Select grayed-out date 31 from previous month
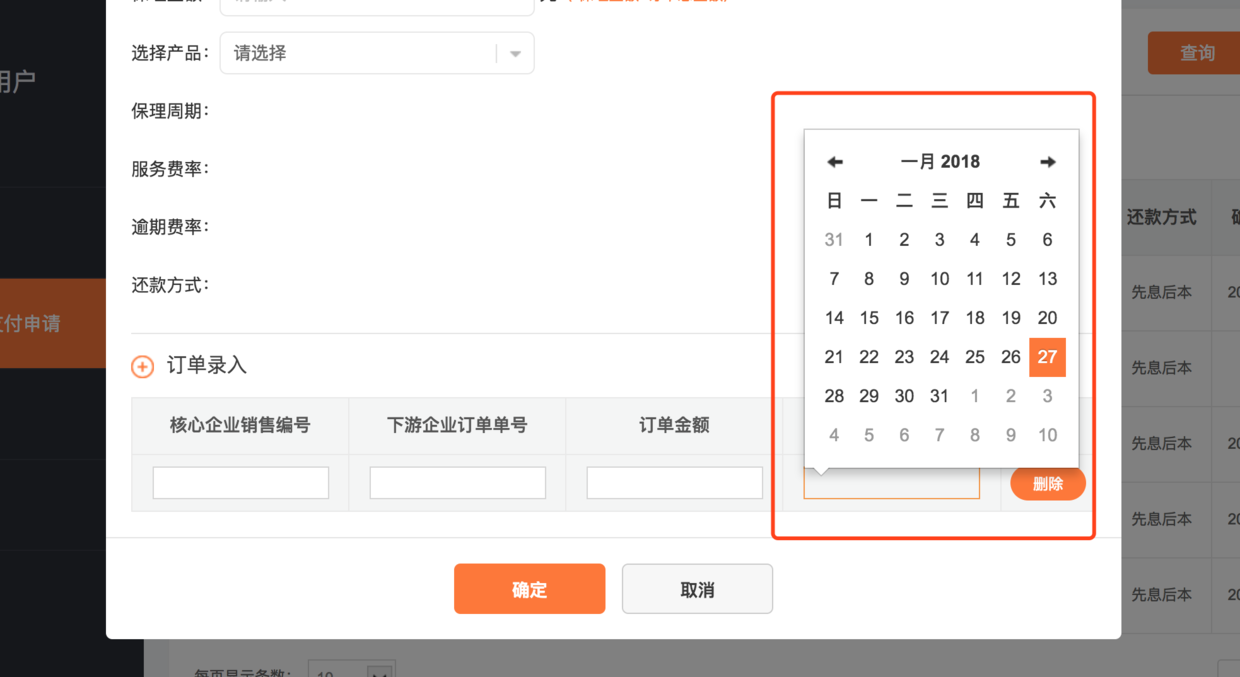Image resolution: width=1240 pixels, height=677 pixels. coord(834,239)
